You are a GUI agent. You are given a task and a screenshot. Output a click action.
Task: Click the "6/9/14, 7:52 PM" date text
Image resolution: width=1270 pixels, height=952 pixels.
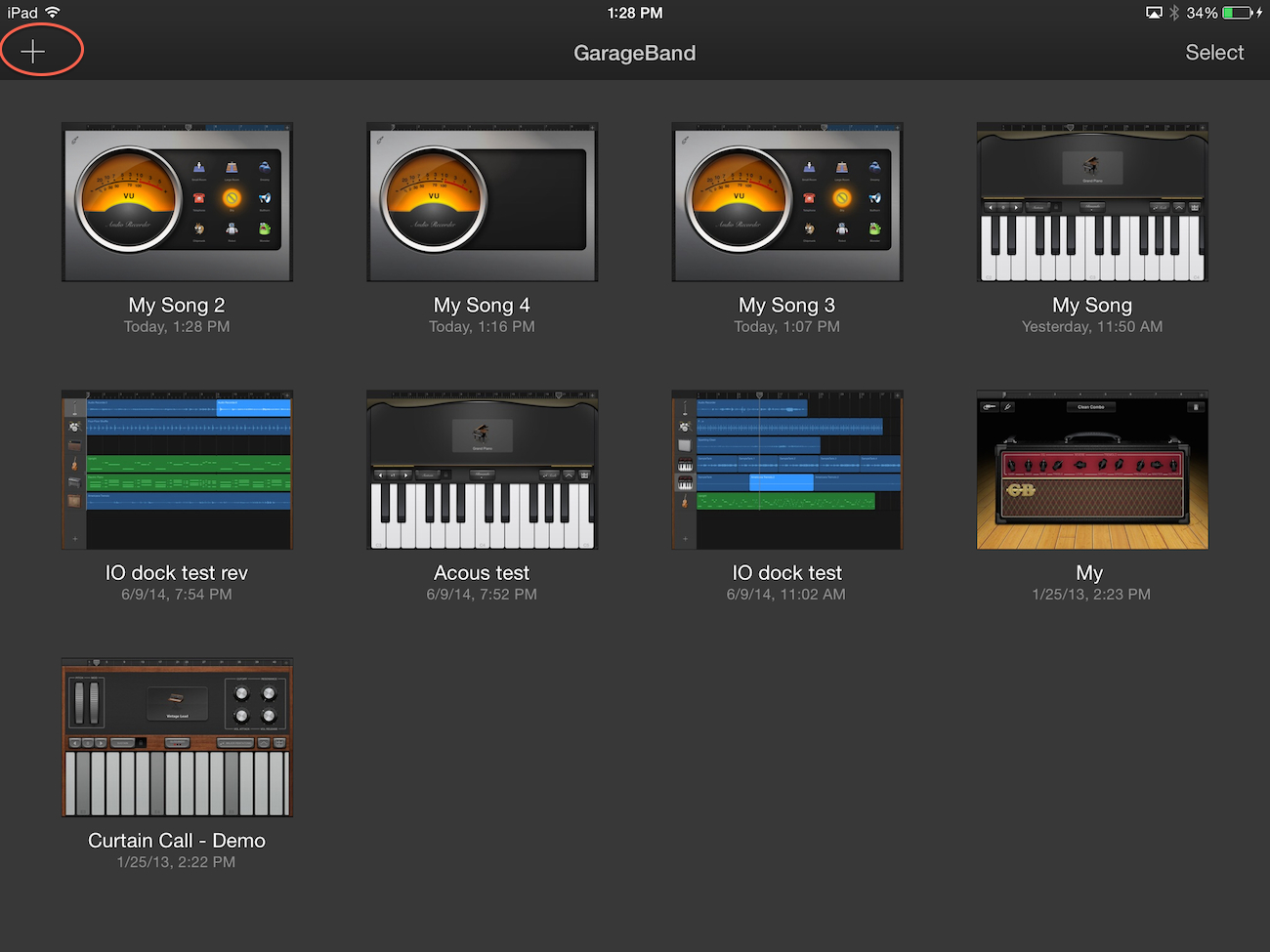pos(482,595)
